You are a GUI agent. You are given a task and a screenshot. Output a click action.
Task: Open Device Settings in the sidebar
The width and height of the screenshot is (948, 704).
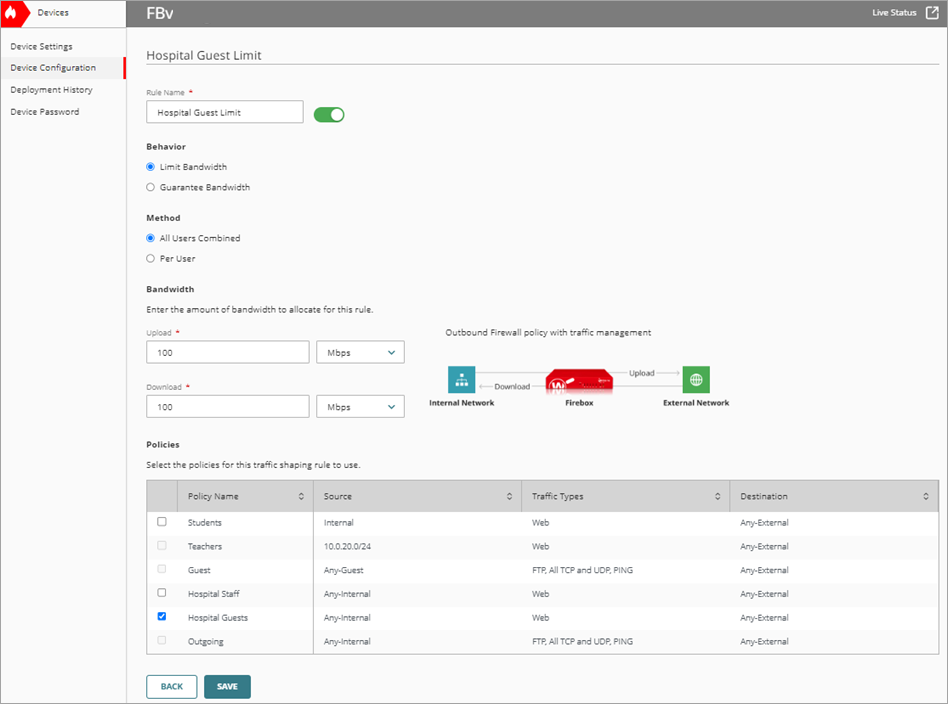(x=41, y=46)
